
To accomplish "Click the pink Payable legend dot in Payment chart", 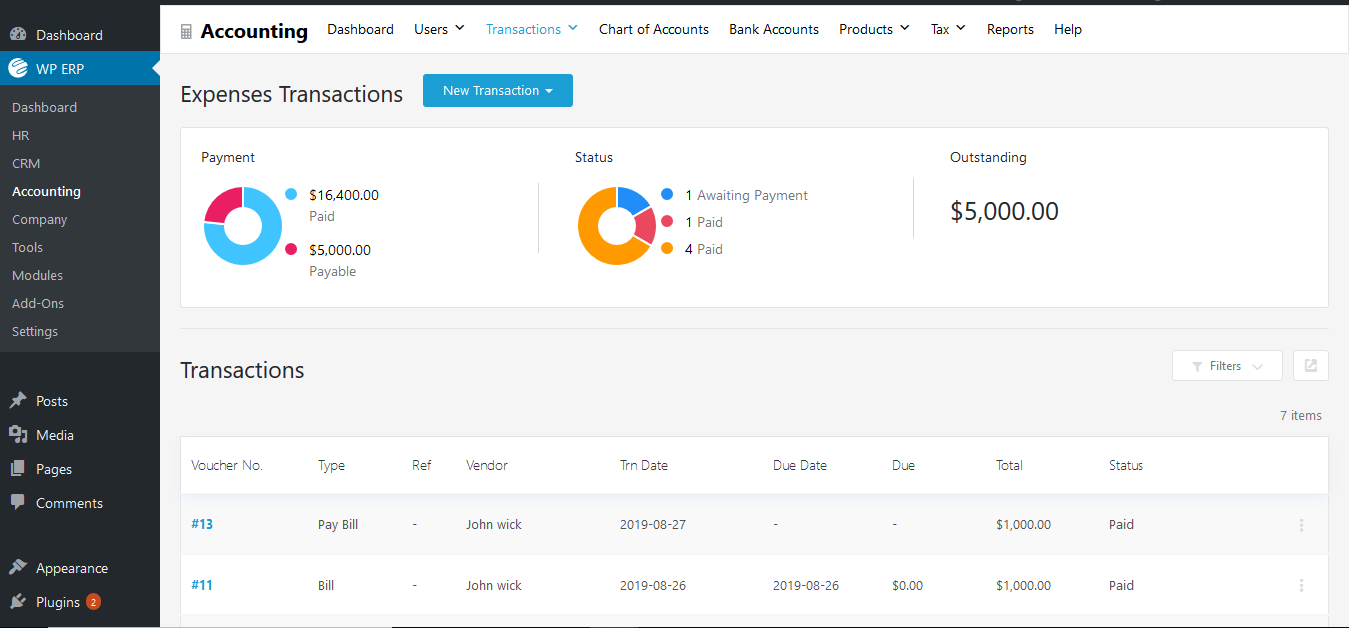I will (x=291, y=249).
